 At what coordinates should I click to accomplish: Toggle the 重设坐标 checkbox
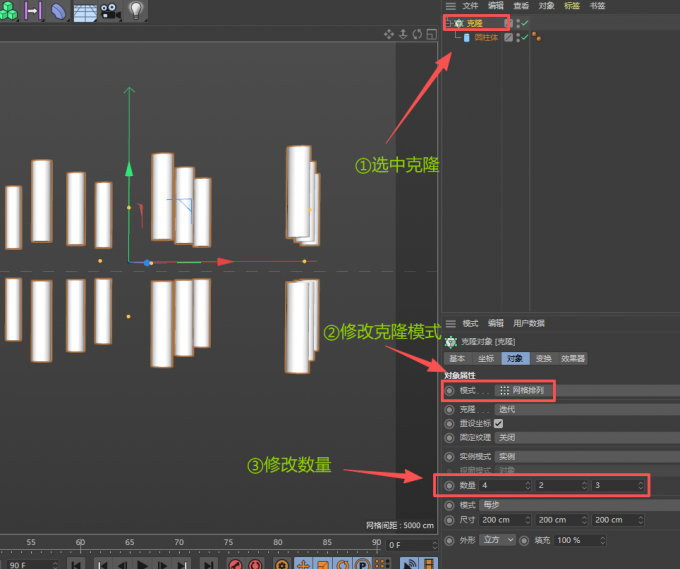[x=498, y=424]
